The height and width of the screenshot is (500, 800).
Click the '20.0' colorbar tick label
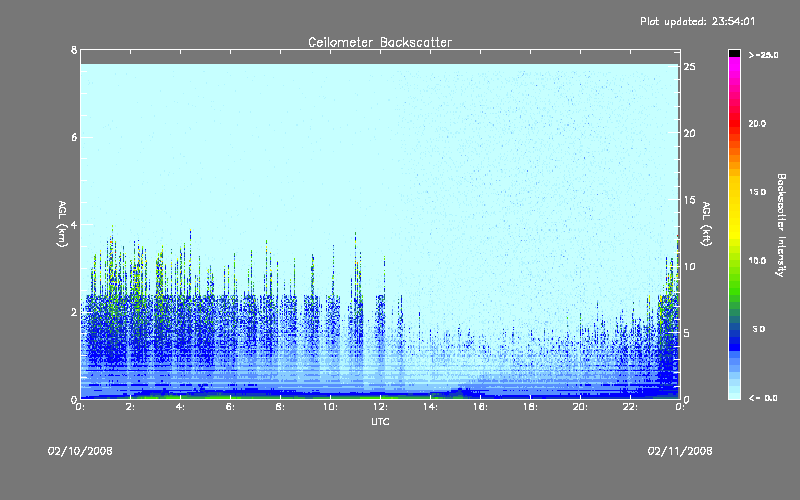click(x=757, y=123)
